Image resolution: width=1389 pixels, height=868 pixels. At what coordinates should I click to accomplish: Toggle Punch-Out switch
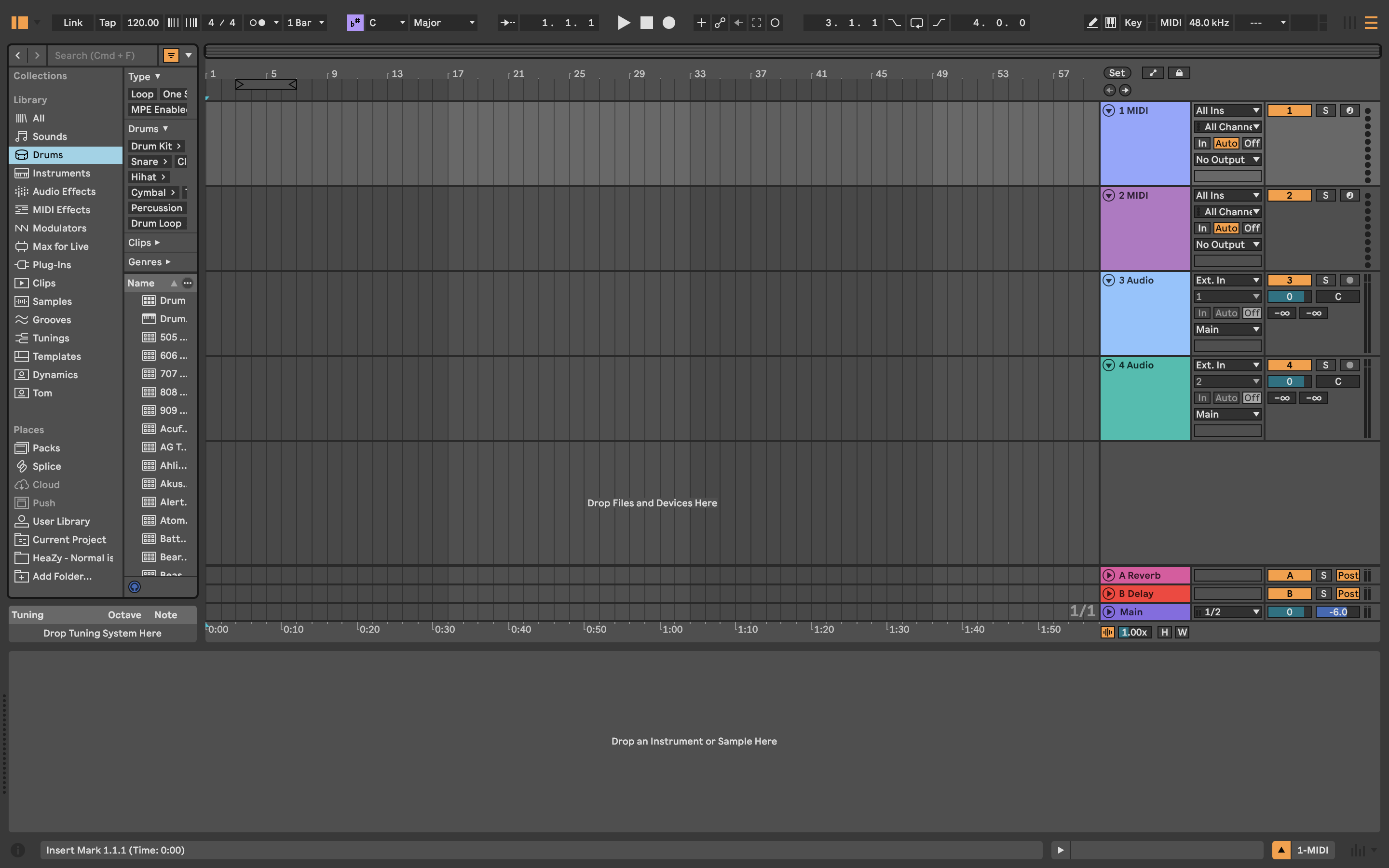939,22
